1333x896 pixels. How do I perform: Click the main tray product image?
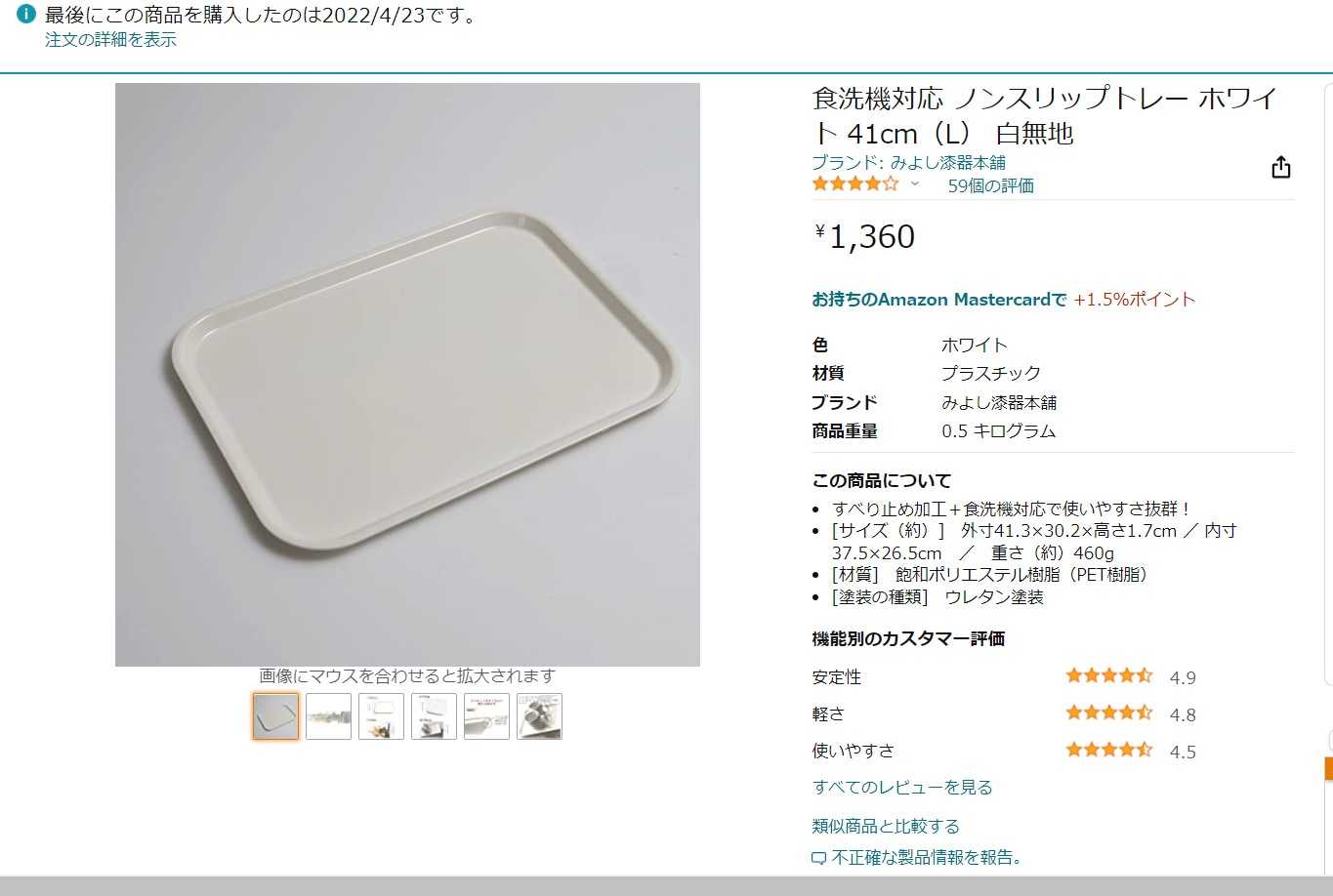[407, 375]
